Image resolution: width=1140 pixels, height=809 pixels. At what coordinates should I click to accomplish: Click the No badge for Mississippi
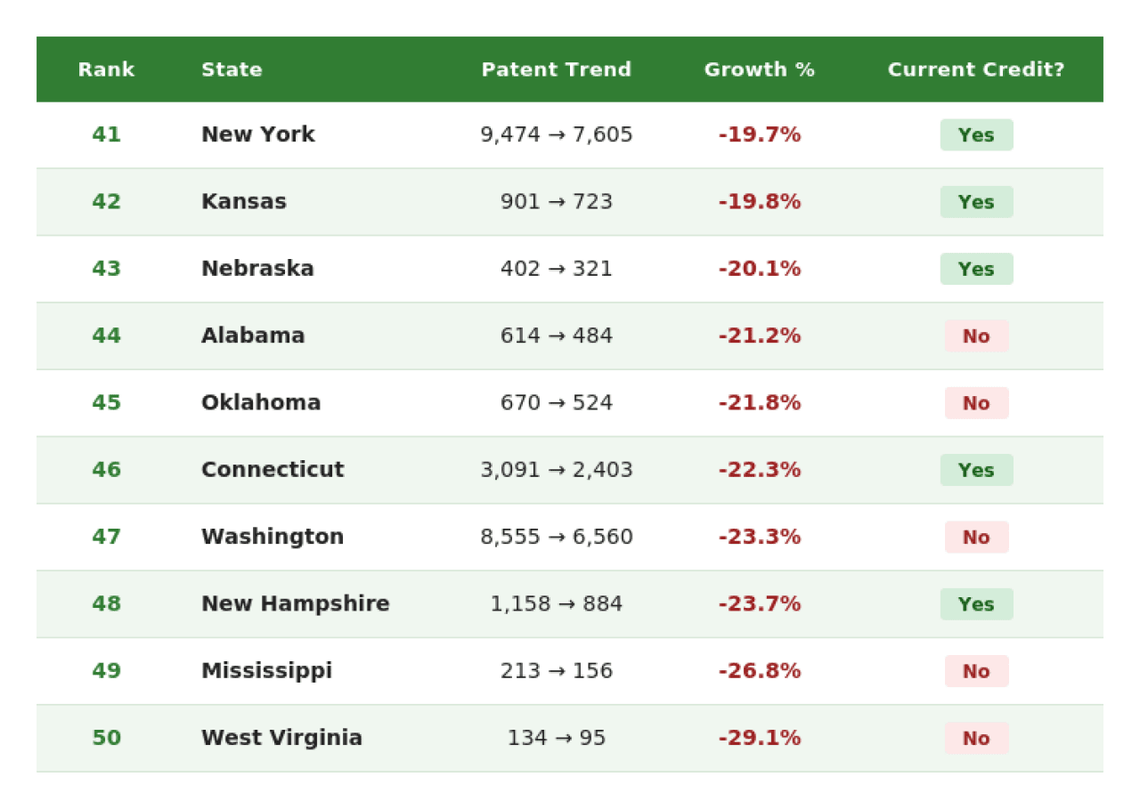pos(976,671)
